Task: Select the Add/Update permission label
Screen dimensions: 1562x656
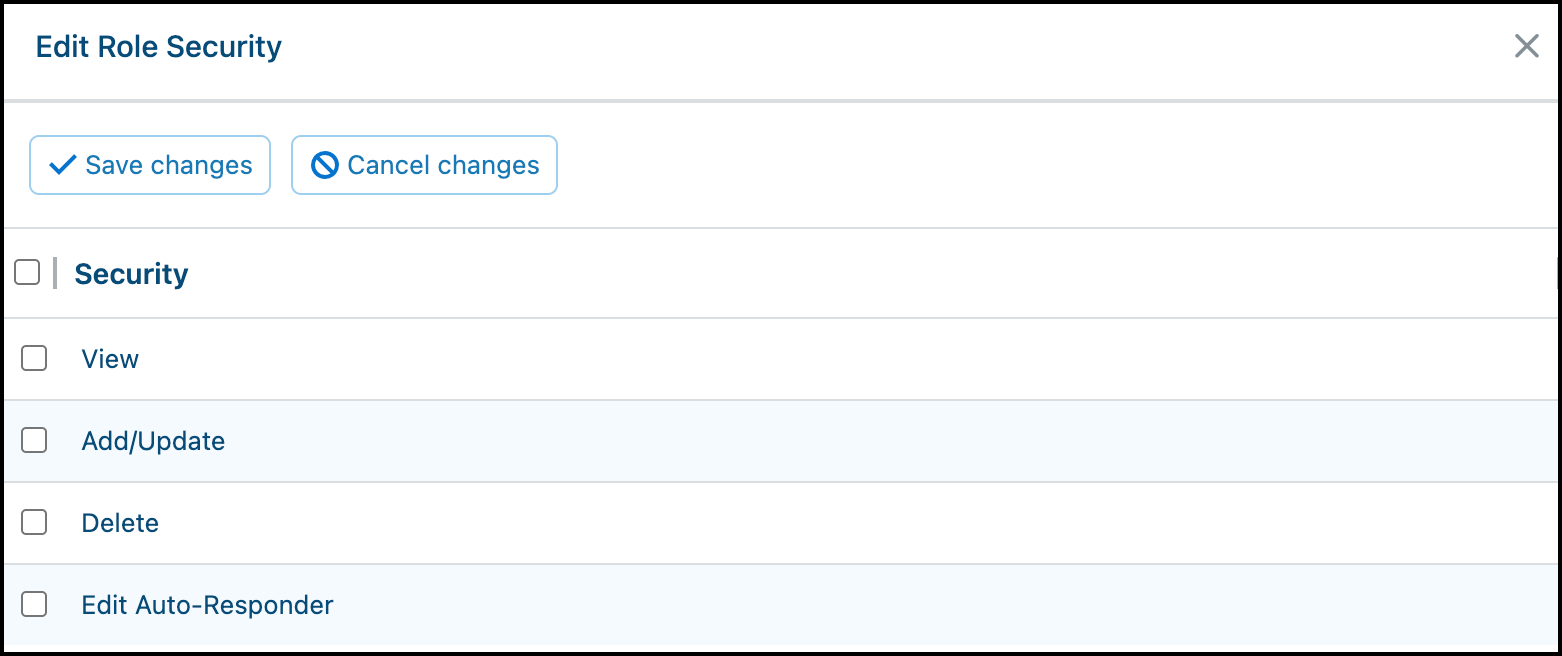Action: point(153,441)
